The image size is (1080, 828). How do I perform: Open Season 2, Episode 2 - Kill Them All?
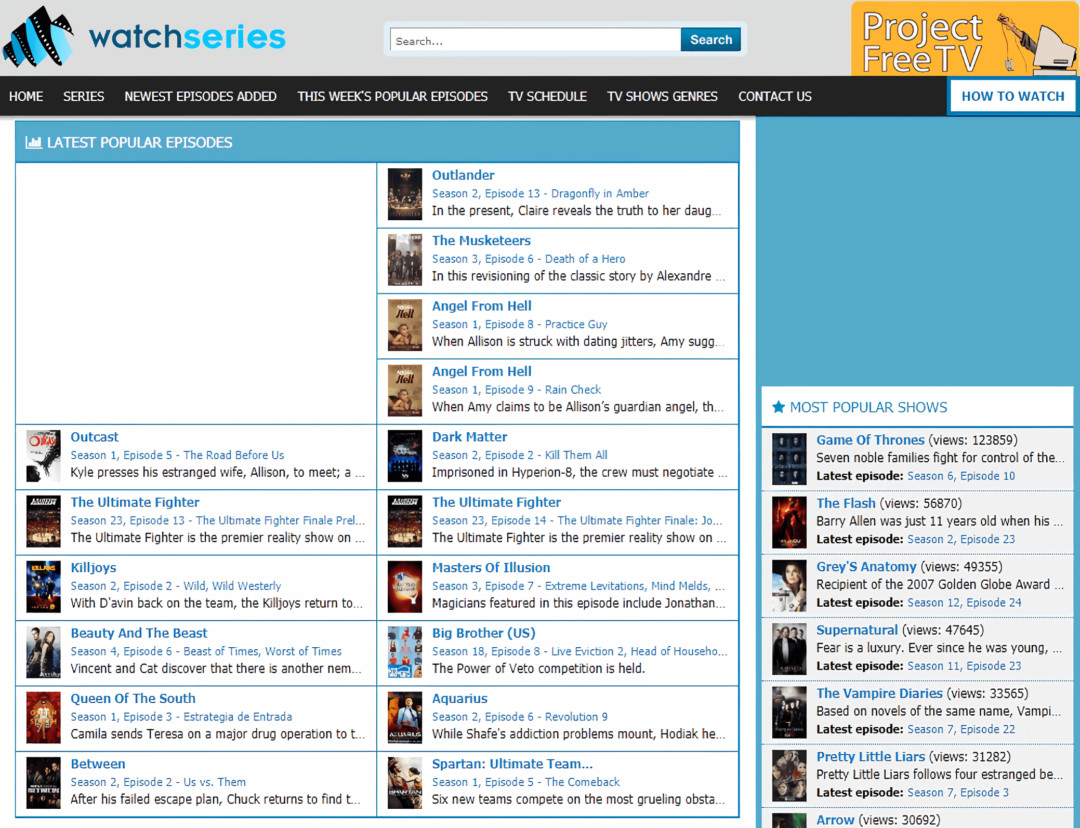(519, 455)
